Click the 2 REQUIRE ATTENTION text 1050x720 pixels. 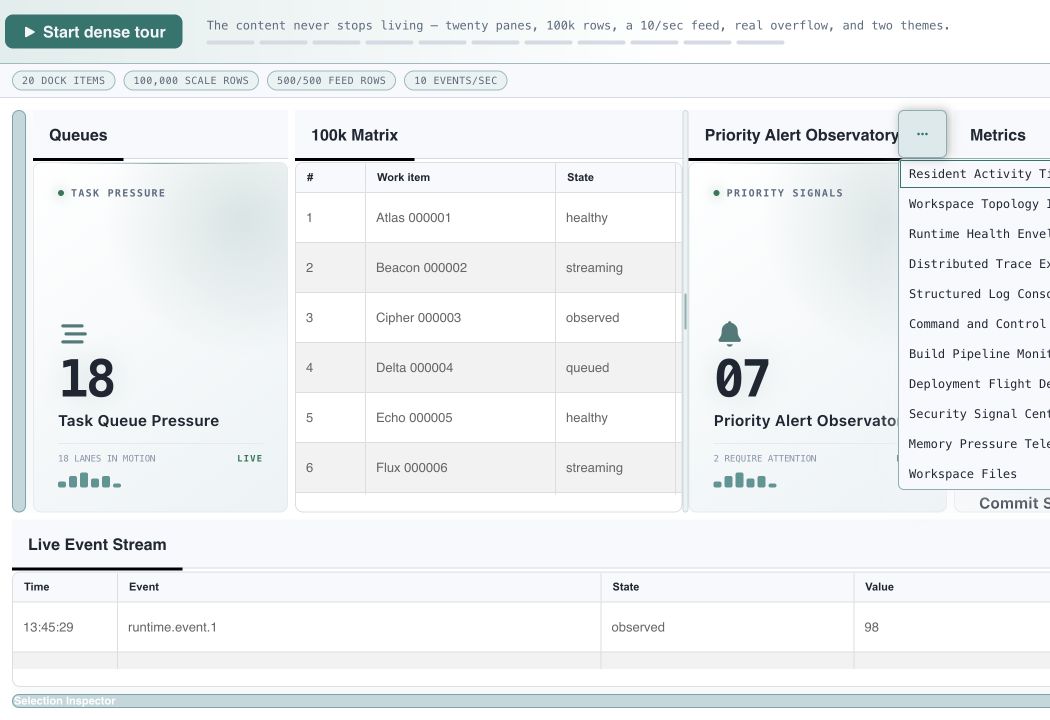765,458
